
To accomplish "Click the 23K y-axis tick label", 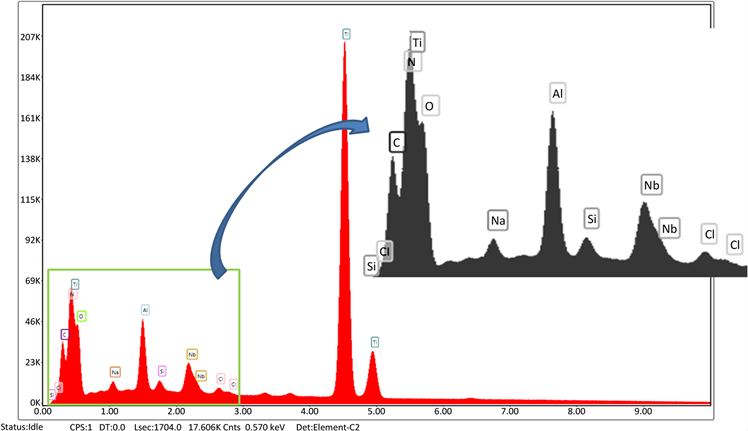I will click(x=33, y=362).
